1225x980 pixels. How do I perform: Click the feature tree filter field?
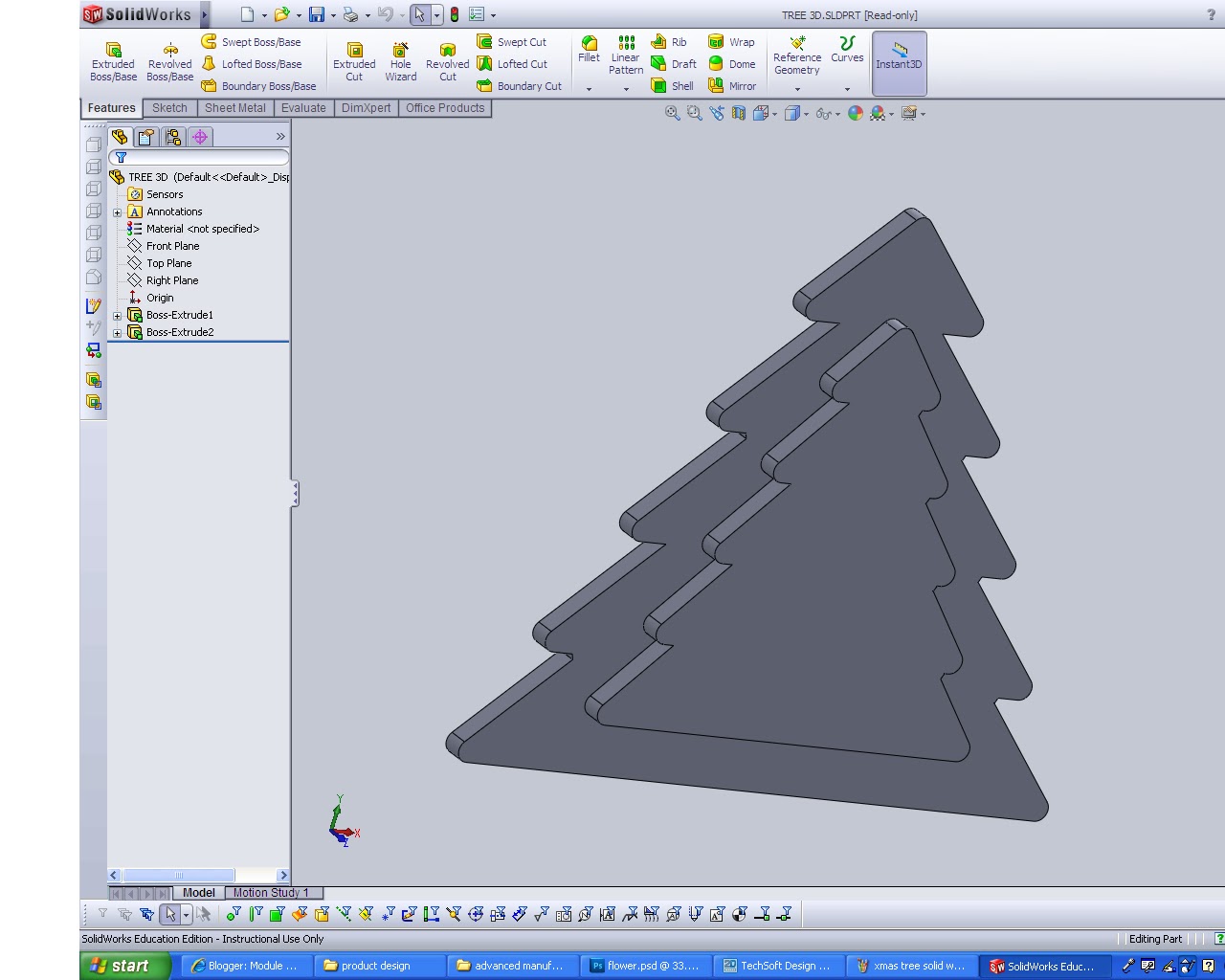[x=199, y=158]
